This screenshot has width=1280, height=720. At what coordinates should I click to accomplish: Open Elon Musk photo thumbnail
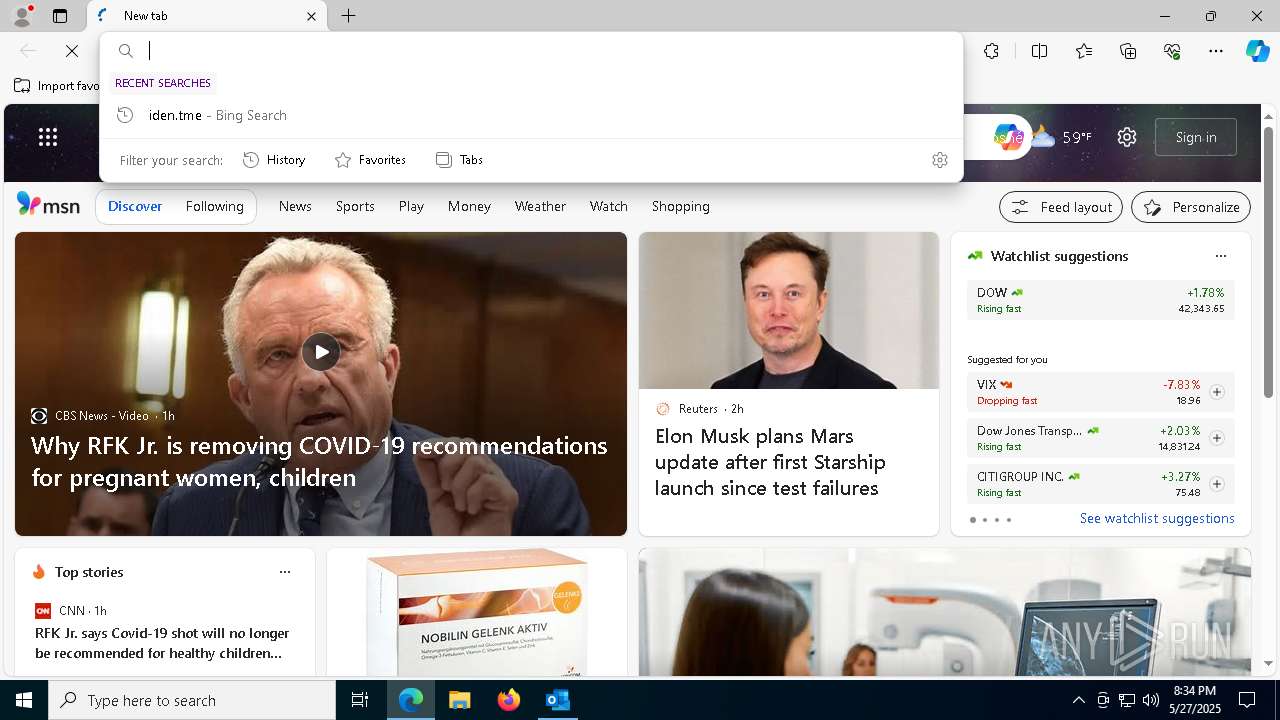click(x=789, y=311)
